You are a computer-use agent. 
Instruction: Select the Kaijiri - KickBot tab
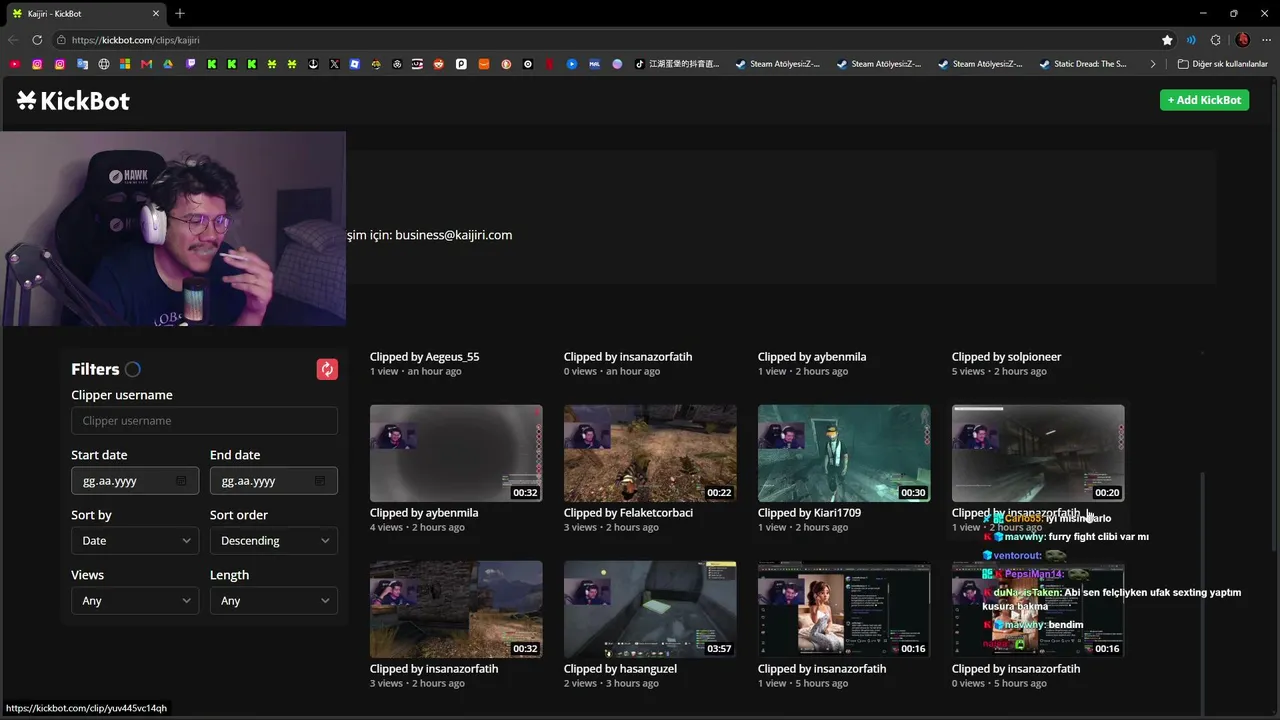[x=85, y=14]
